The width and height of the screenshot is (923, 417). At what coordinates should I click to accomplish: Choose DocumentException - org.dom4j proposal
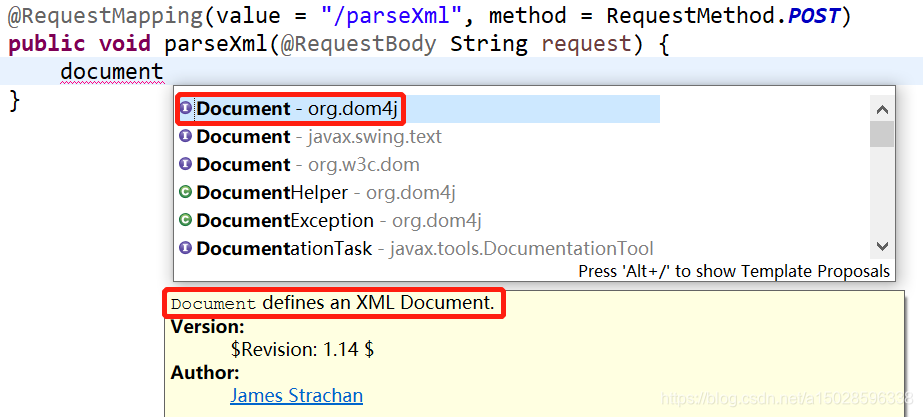pos(419,221)
